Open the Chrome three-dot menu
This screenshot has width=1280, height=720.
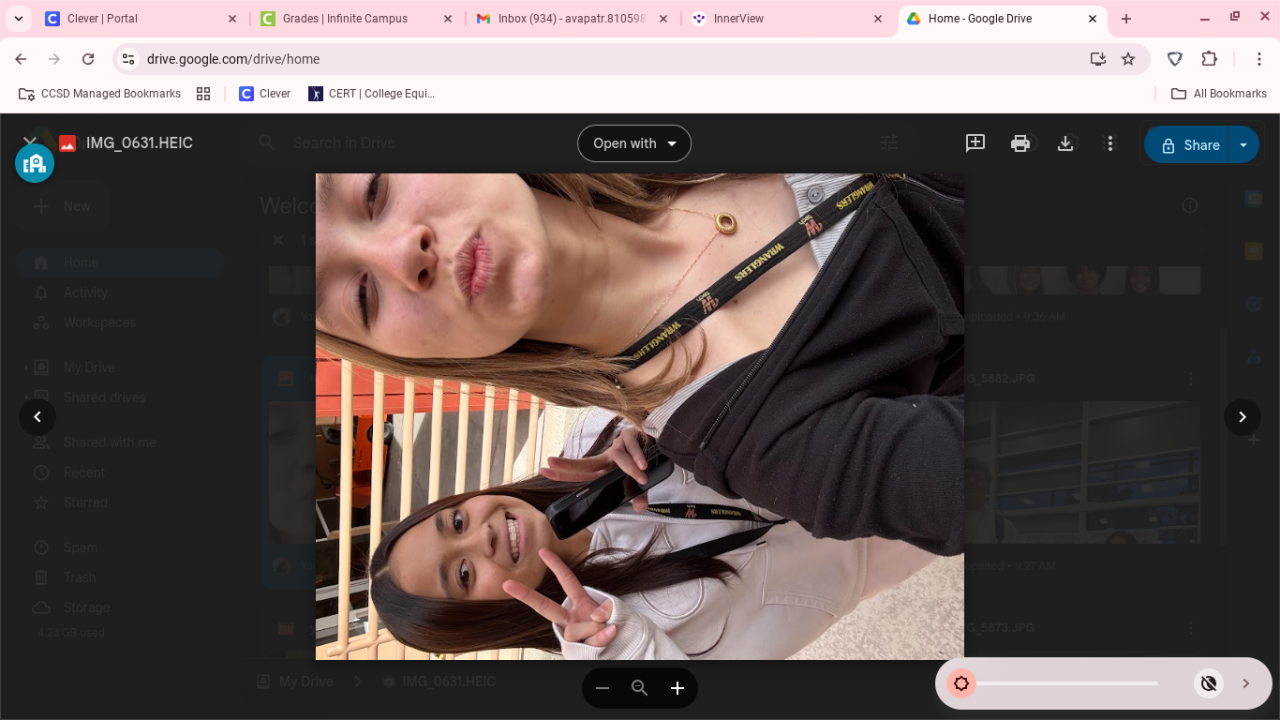(1259, 59)
